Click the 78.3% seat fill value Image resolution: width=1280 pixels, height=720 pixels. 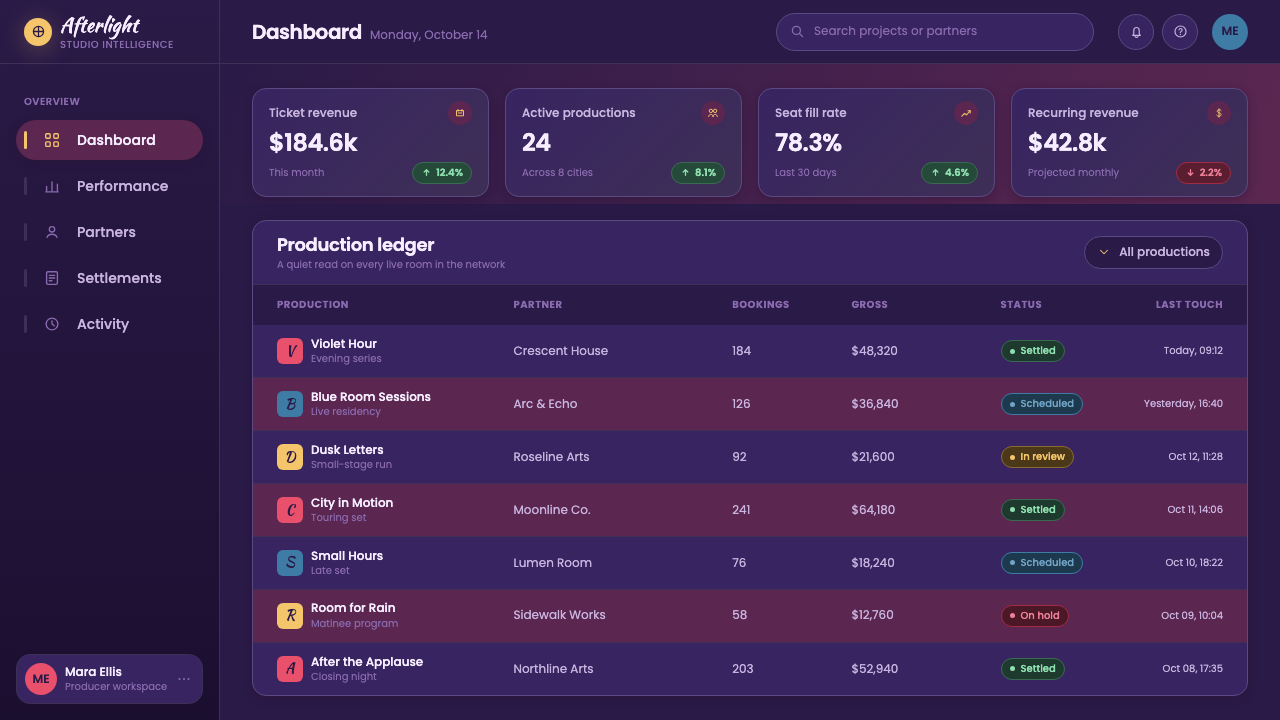tap(808, 143)
